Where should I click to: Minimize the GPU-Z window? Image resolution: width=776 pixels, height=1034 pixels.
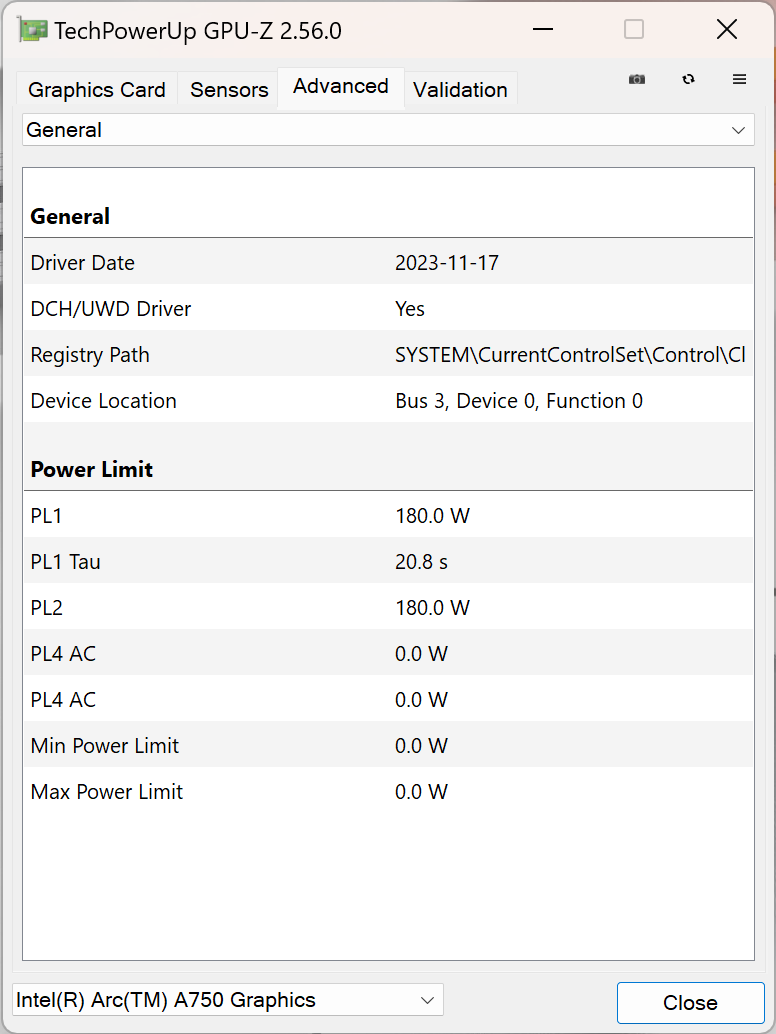pos(543,30)
